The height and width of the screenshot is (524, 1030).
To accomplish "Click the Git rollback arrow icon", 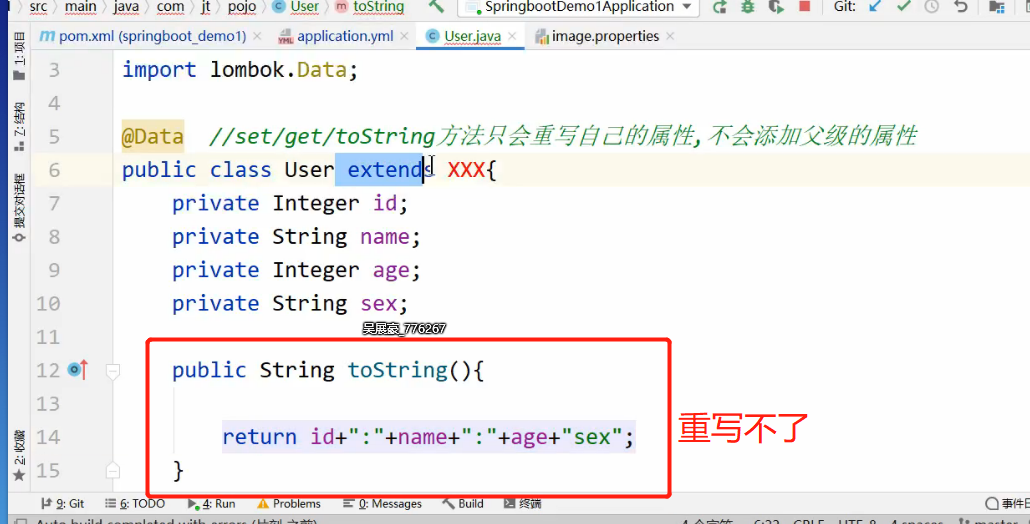I will pos(960,7).
